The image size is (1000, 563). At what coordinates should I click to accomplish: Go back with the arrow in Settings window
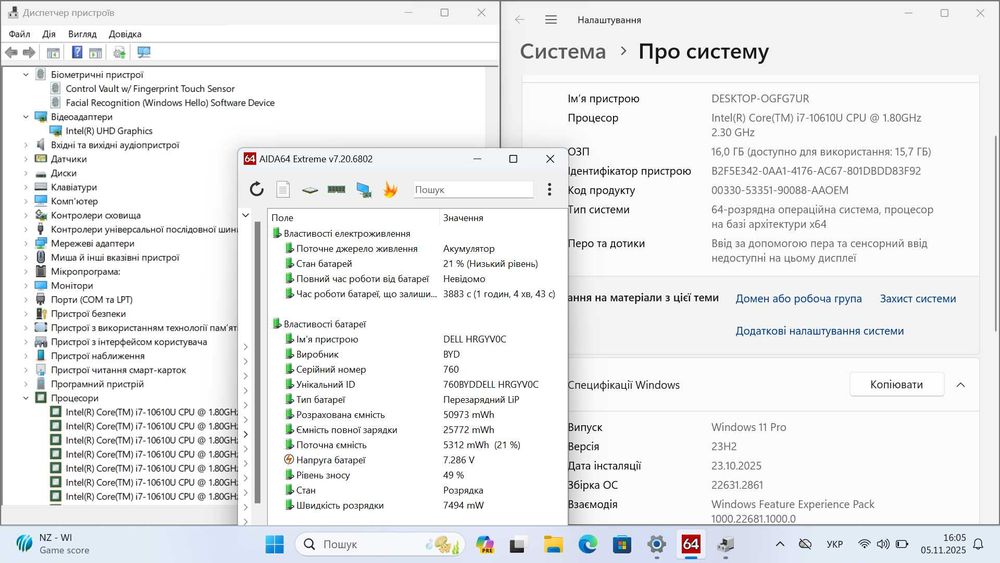tap(520, 20)
